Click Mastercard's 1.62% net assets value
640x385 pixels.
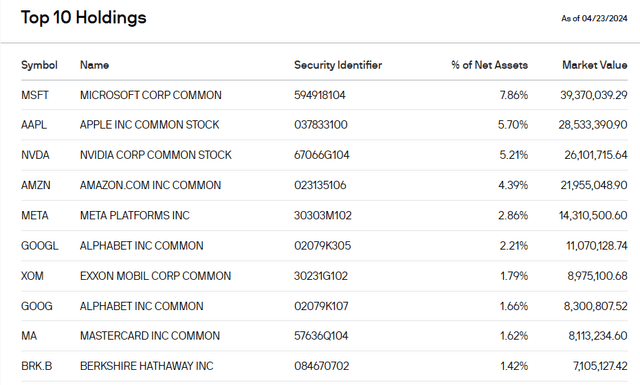click(514, 336)
